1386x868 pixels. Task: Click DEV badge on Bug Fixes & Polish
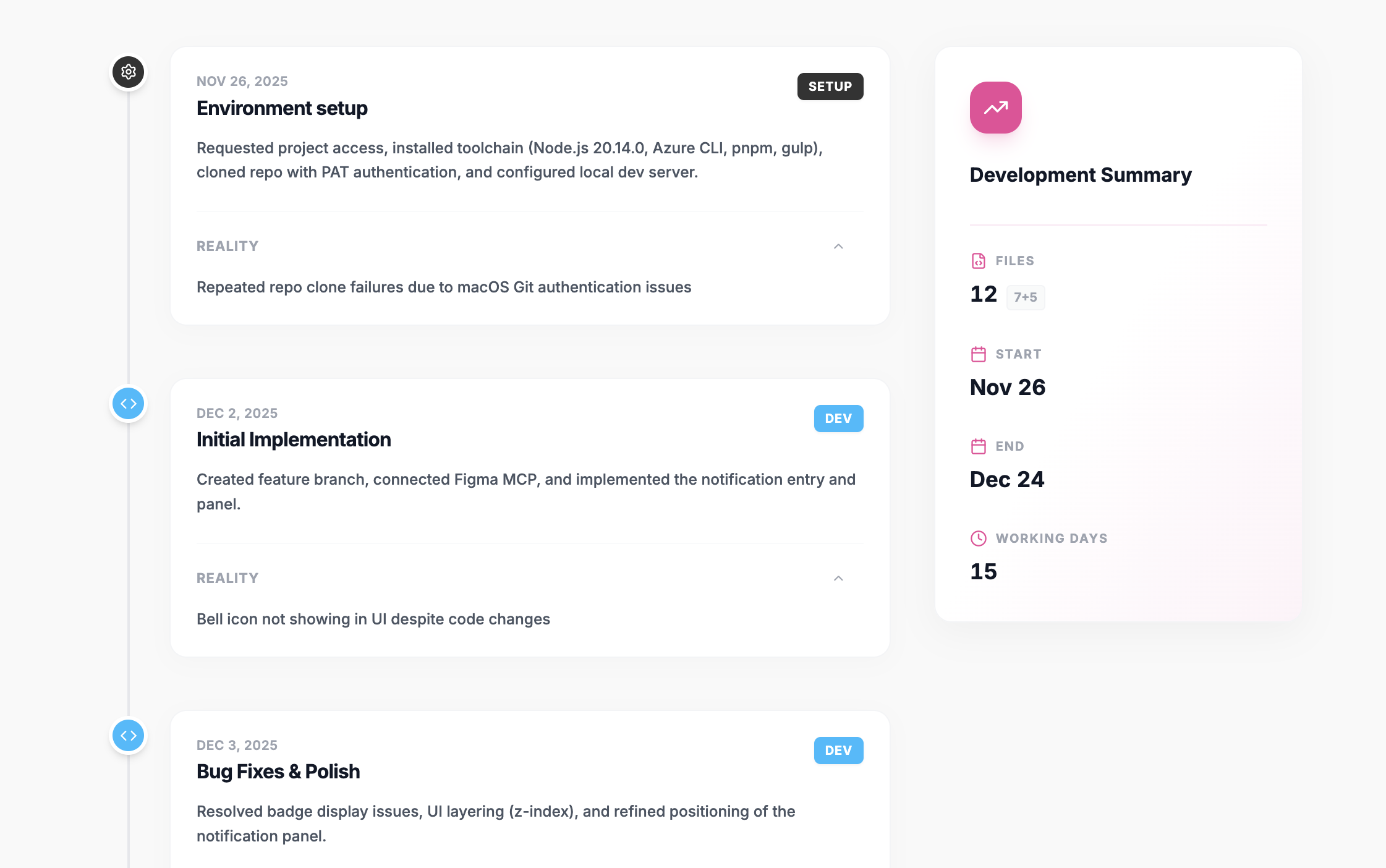[838, 751]
